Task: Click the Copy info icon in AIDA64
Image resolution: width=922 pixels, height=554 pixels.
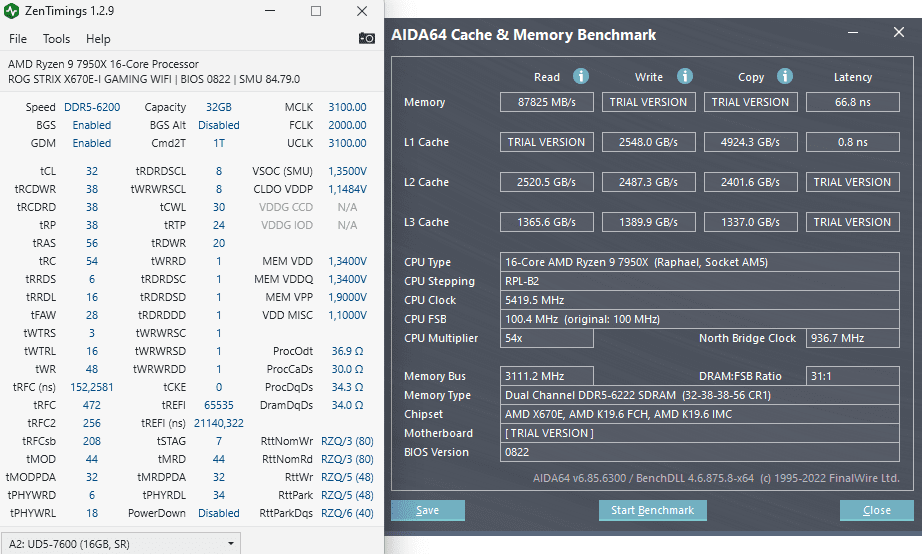Action: coord(784,76)
